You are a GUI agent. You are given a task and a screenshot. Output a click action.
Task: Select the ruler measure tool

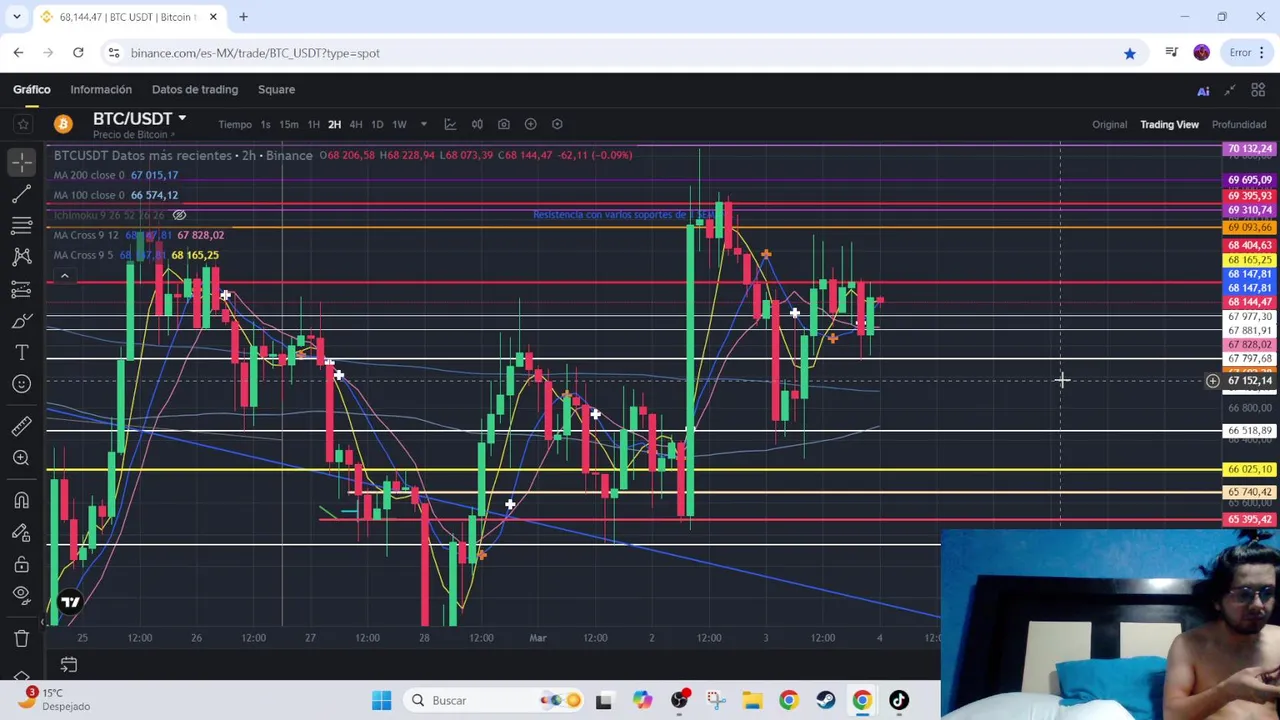click(22, 426)
